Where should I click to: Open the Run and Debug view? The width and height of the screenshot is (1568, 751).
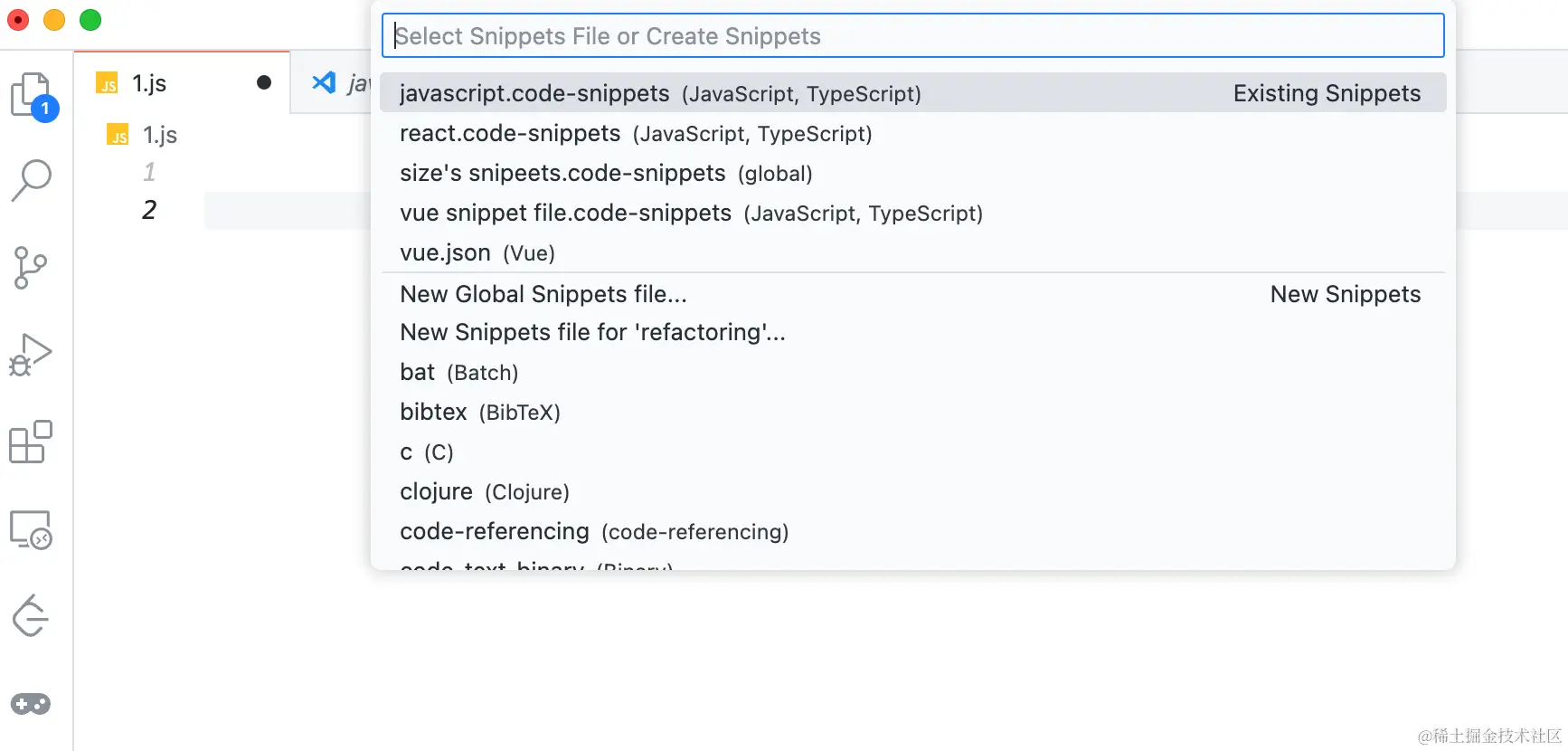tap(31, 355)
